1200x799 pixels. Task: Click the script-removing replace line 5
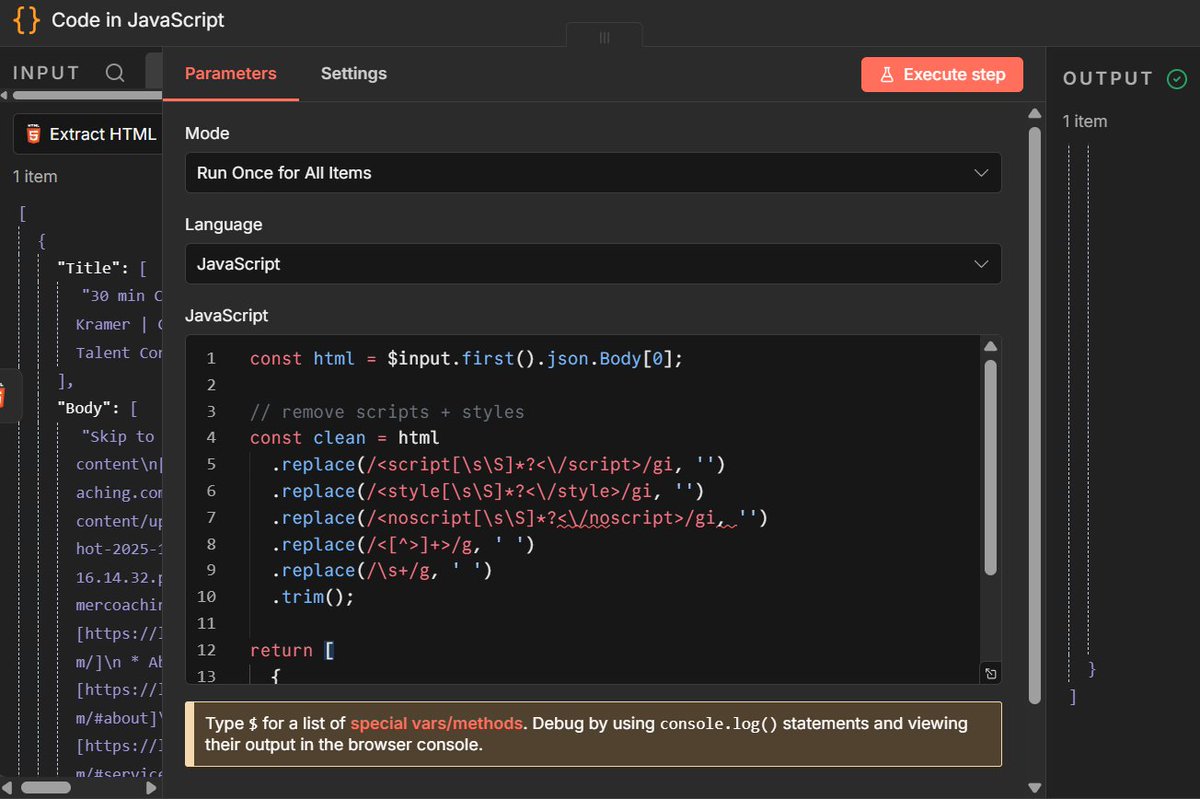click(x=498, y=464)
